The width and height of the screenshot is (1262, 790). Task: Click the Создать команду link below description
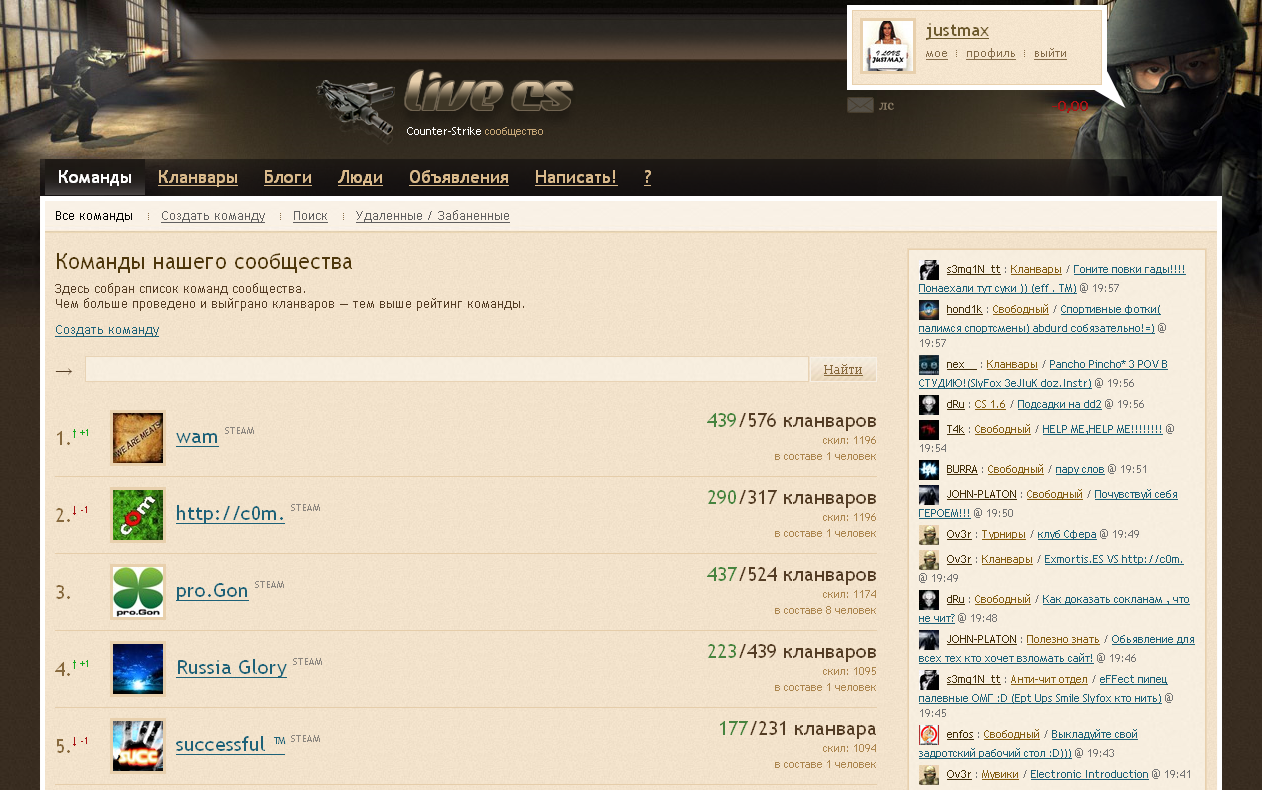tap(107, 330)
